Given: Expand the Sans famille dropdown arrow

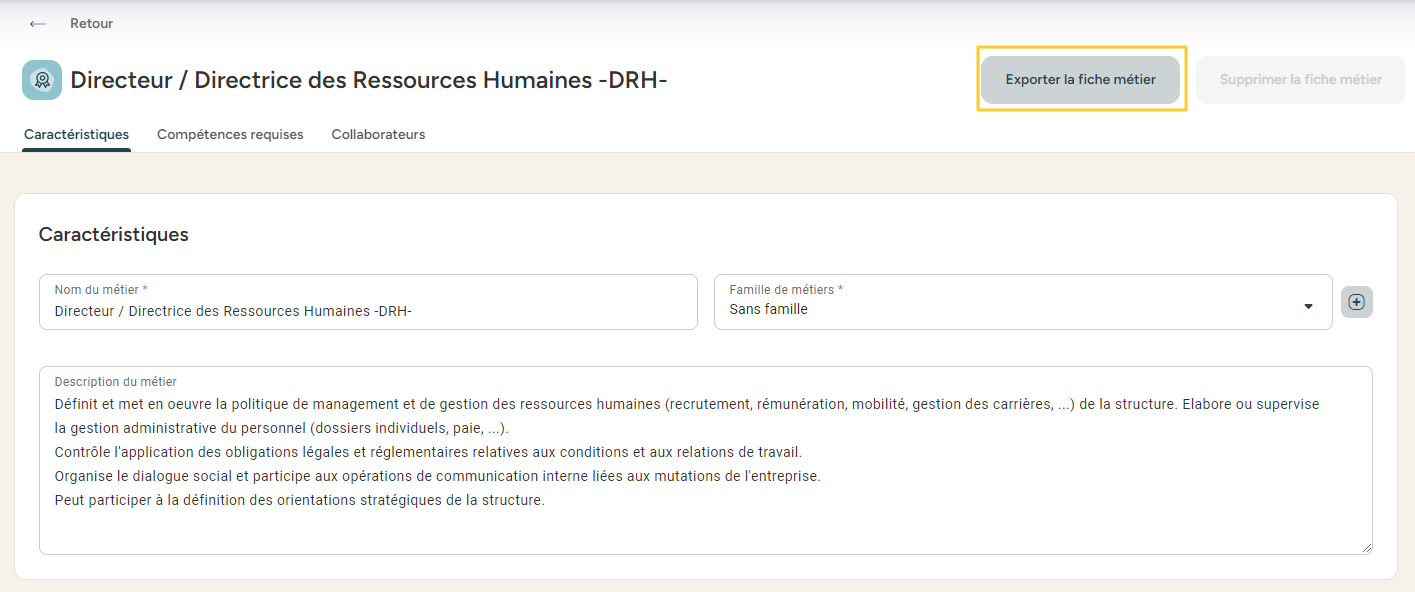Looking at the screenshot, I should coord(1308,307).
